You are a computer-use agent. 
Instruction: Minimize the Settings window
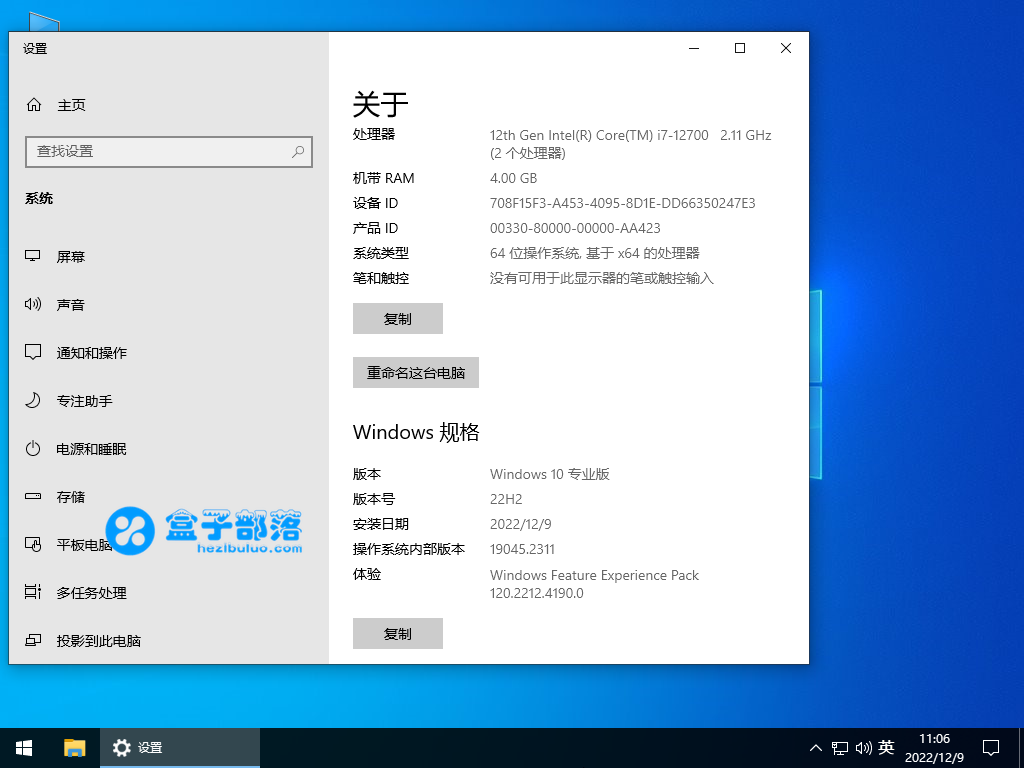(x=694, y=48)
